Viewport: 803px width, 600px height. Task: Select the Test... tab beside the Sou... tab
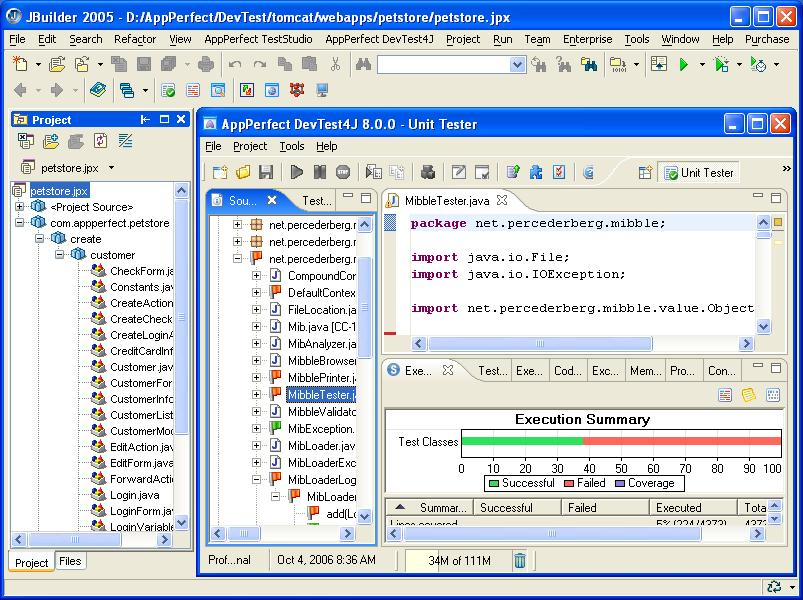coord(316,201)
